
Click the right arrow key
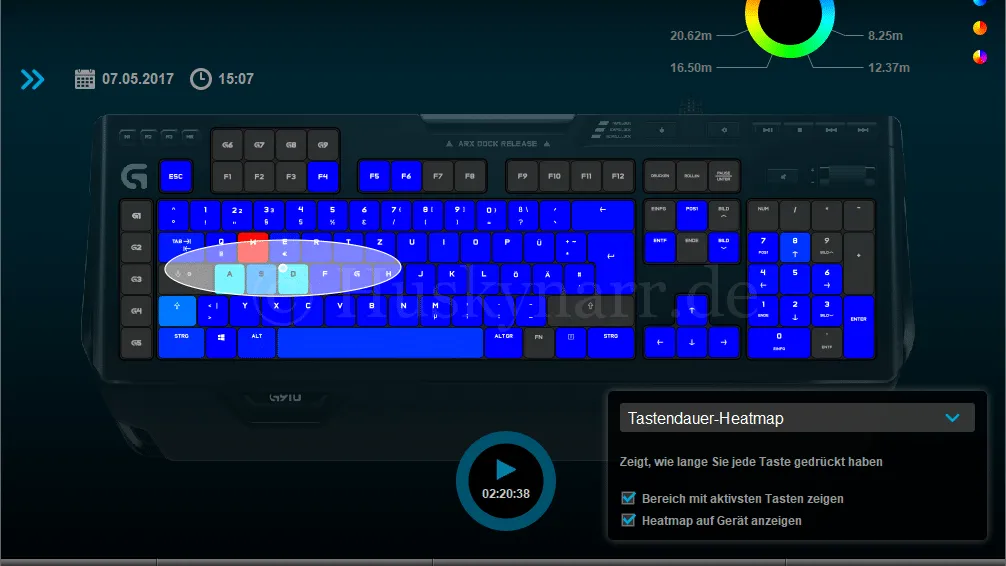(724, 343)
